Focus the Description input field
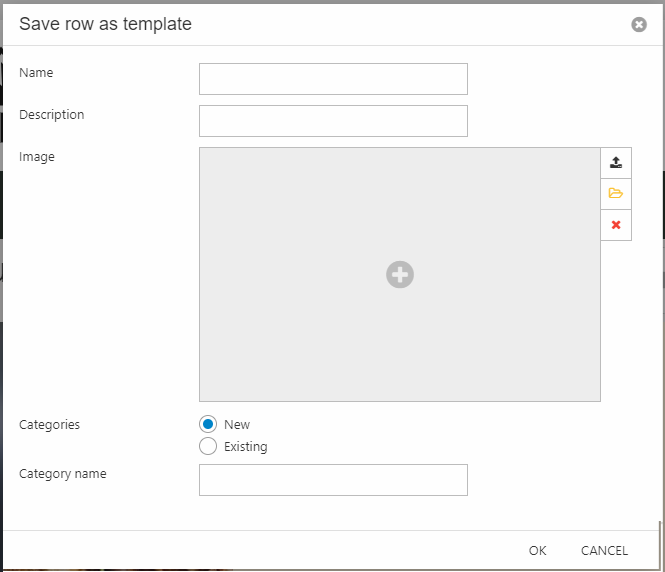Screen dimensions: 665x572 pos(333,121)
